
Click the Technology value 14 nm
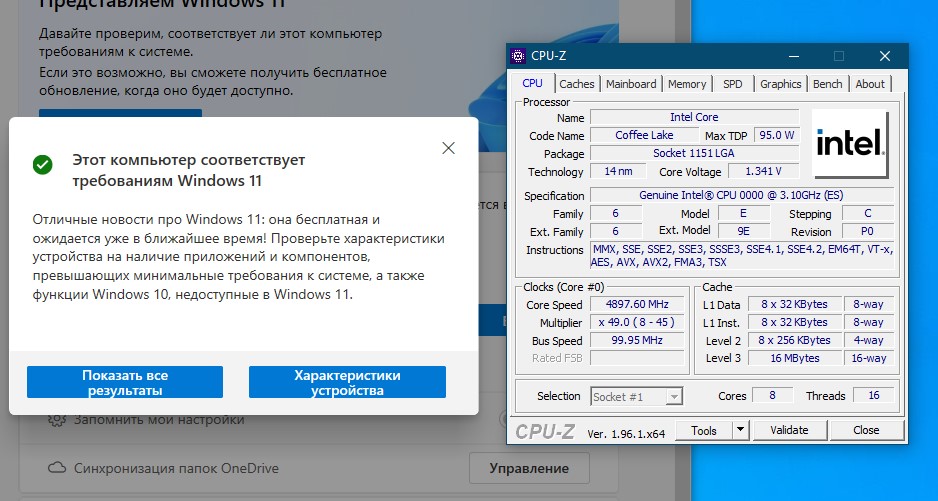[619, 171]
